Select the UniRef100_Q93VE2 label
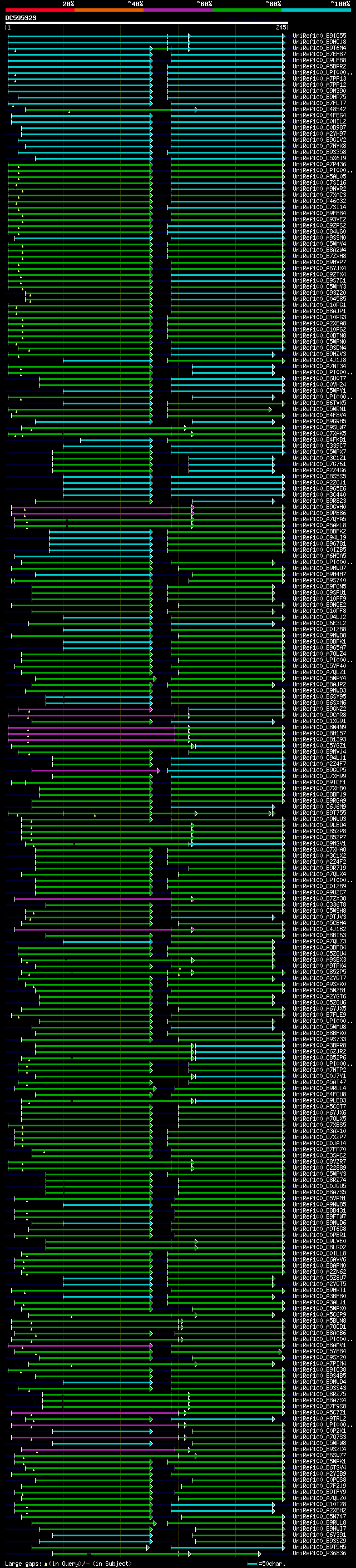 (319, 219)
